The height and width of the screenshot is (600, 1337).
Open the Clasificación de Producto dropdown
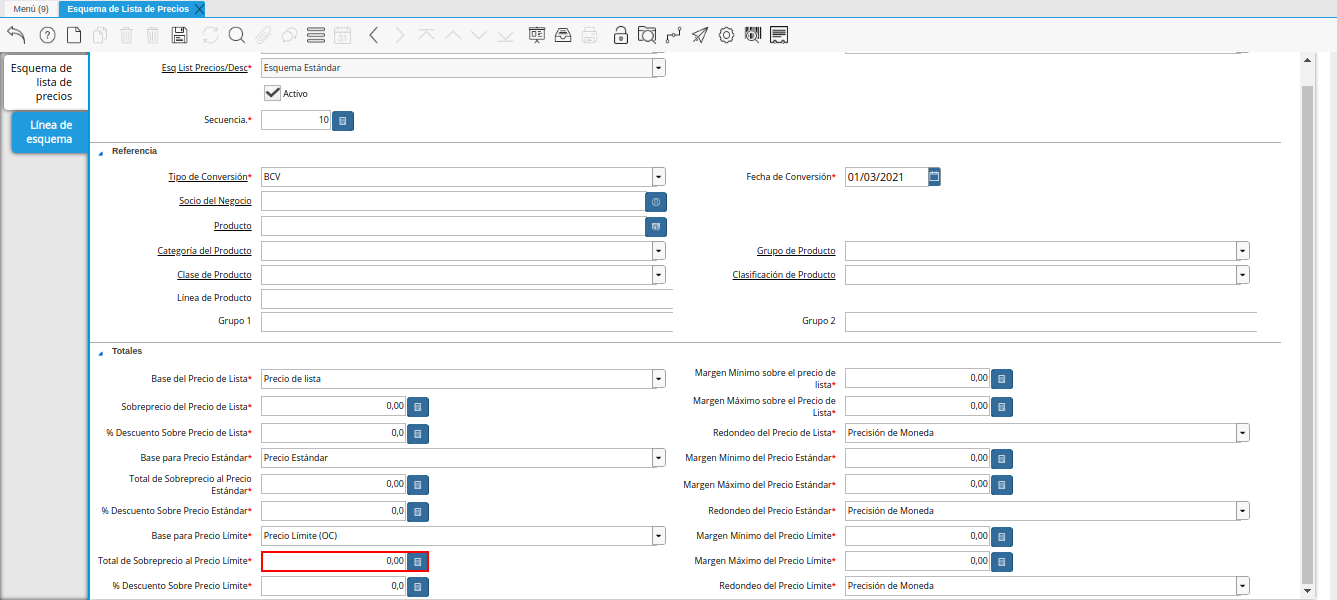[1243, 275]
